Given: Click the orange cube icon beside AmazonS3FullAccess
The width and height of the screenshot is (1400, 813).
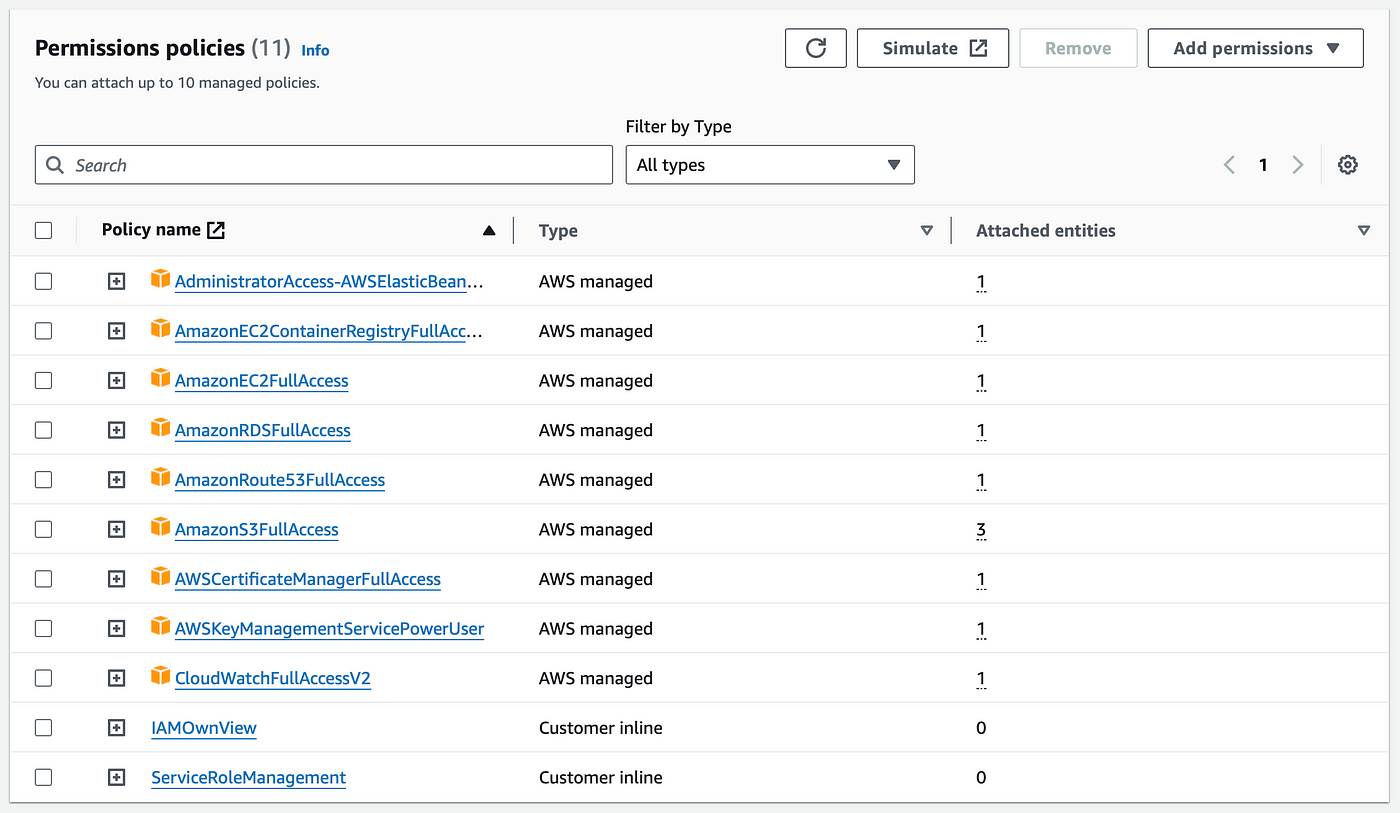Looking at the screenshot, I should (x=160, y=527).
